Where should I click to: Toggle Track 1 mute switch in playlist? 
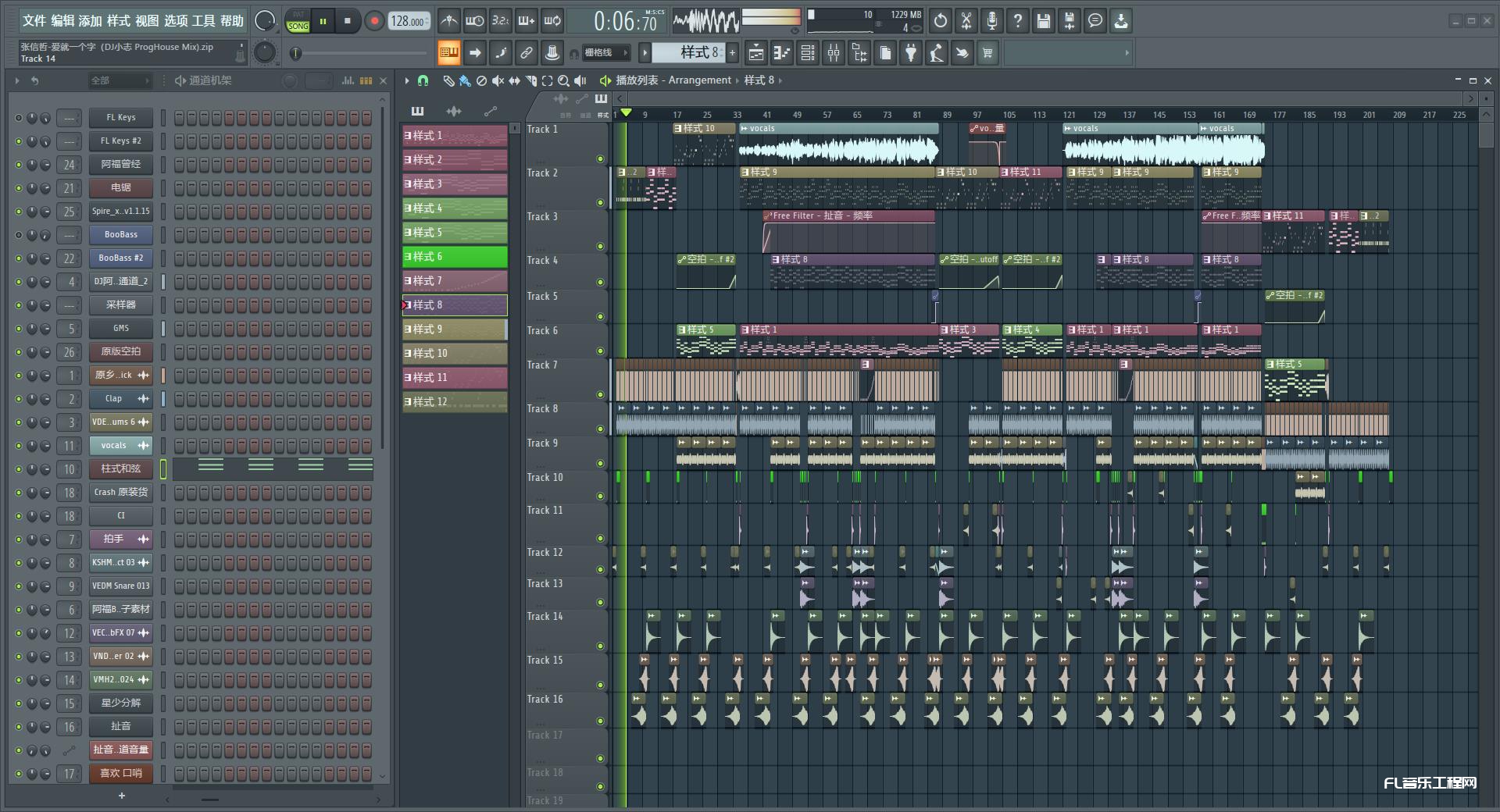point(600,159)
